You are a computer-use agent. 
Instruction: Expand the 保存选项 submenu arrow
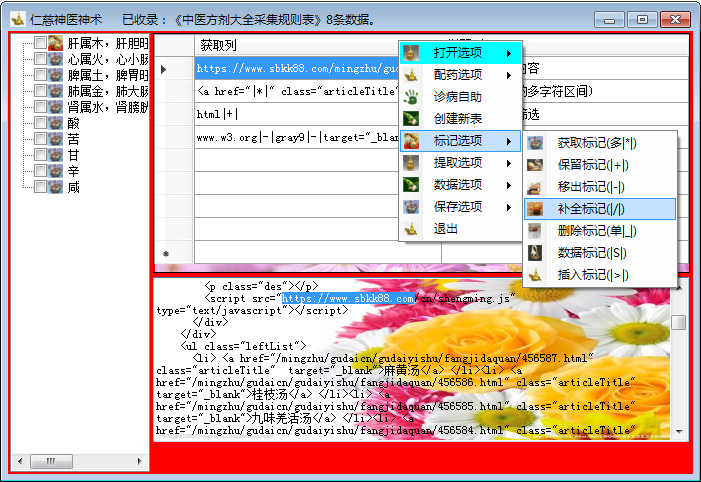509,207
